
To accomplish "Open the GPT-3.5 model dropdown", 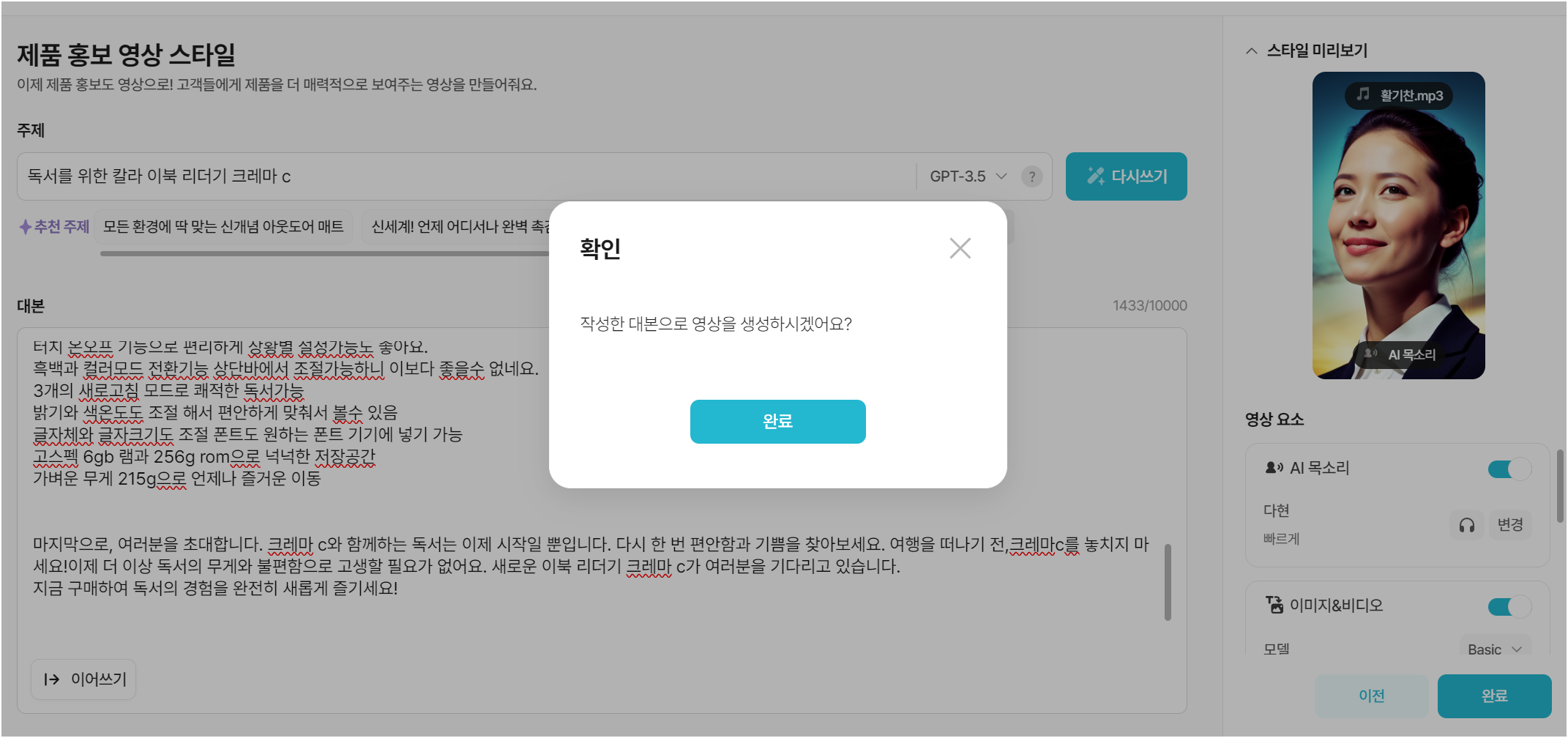I will (x=968, y=176).
